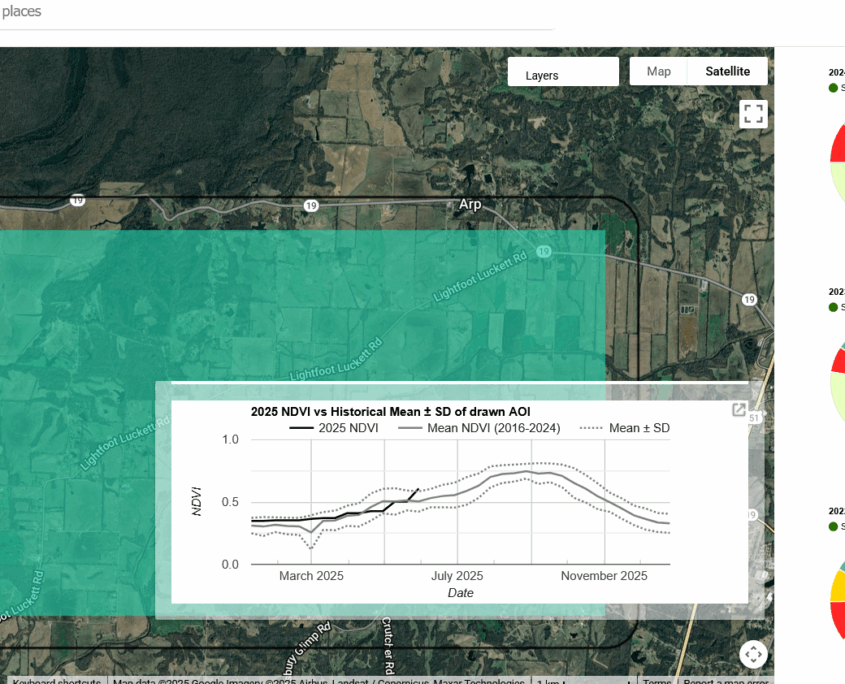Toggle fullscreen map view
845x684 pixels.
click(752, 114)
